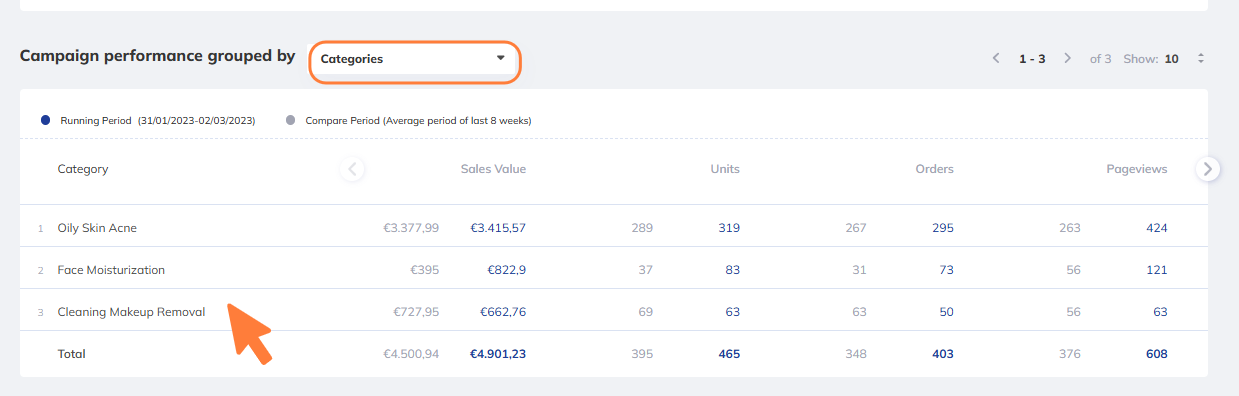This screenshot has width=1239, height=396.
Task: Sort by Sales Value column header
Action: coord(493,169)
